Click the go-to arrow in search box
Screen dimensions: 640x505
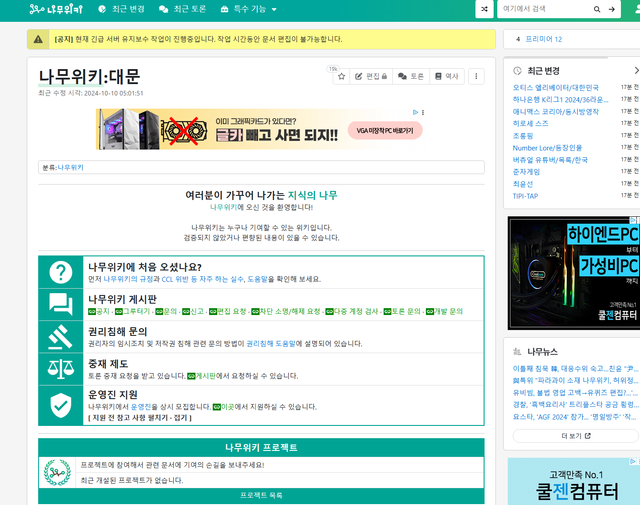tap(611, 9)
